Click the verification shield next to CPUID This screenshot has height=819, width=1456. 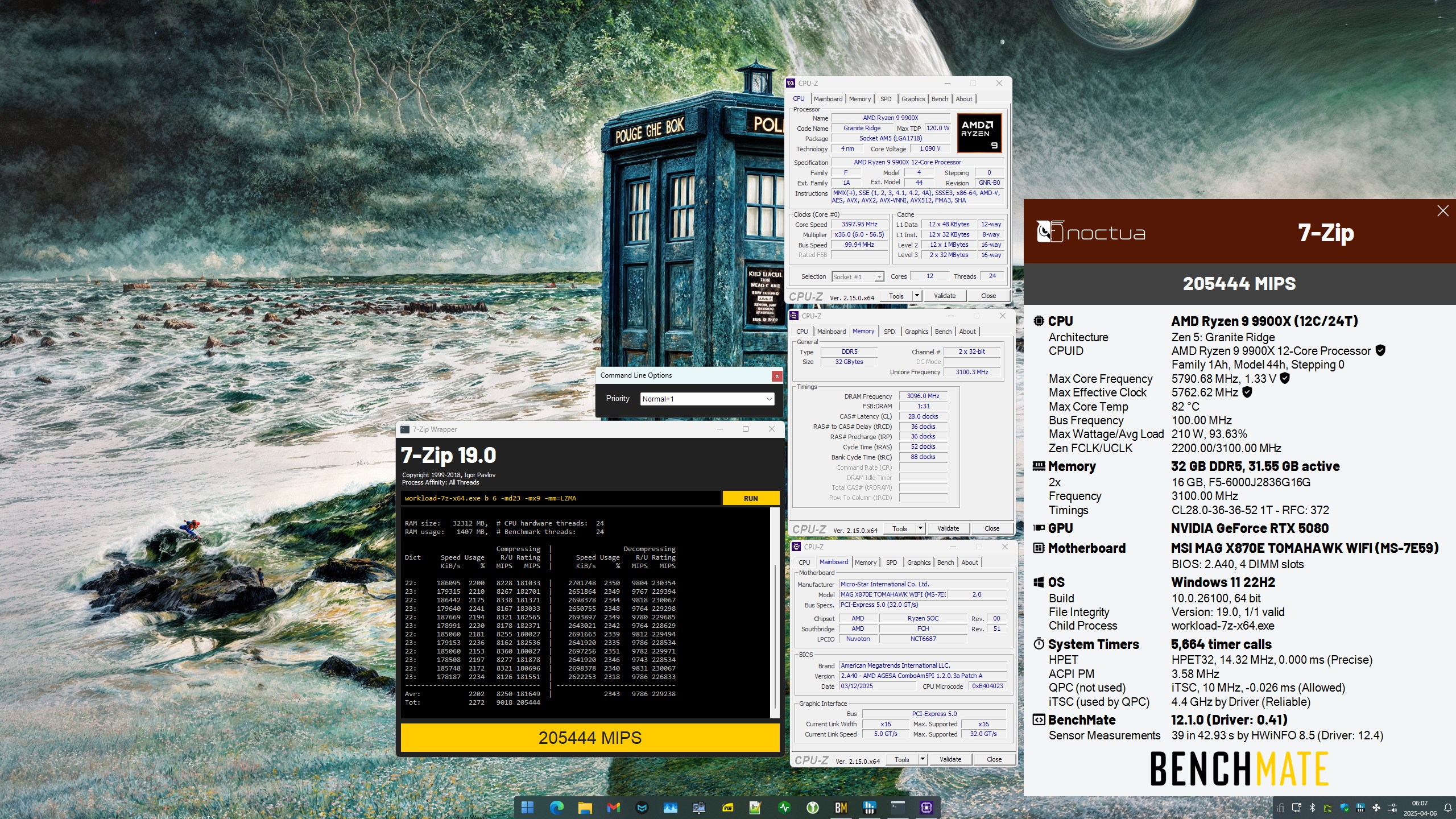point(1380,351)
